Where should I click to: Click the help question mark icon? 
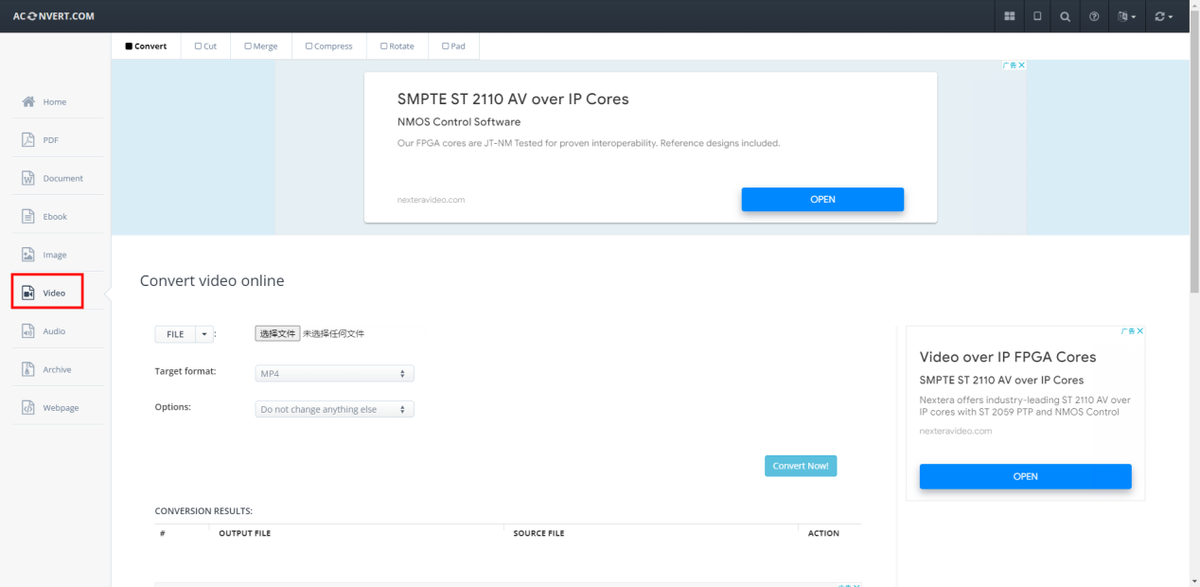point(1094,16)
